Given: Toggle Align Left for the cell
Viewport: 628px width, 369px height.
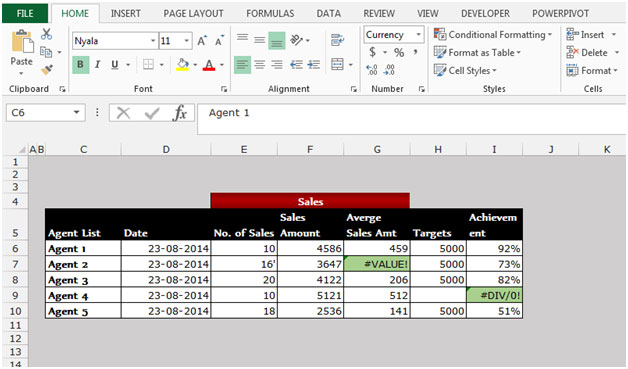Looking at the screenshot, I should point(242,65).
